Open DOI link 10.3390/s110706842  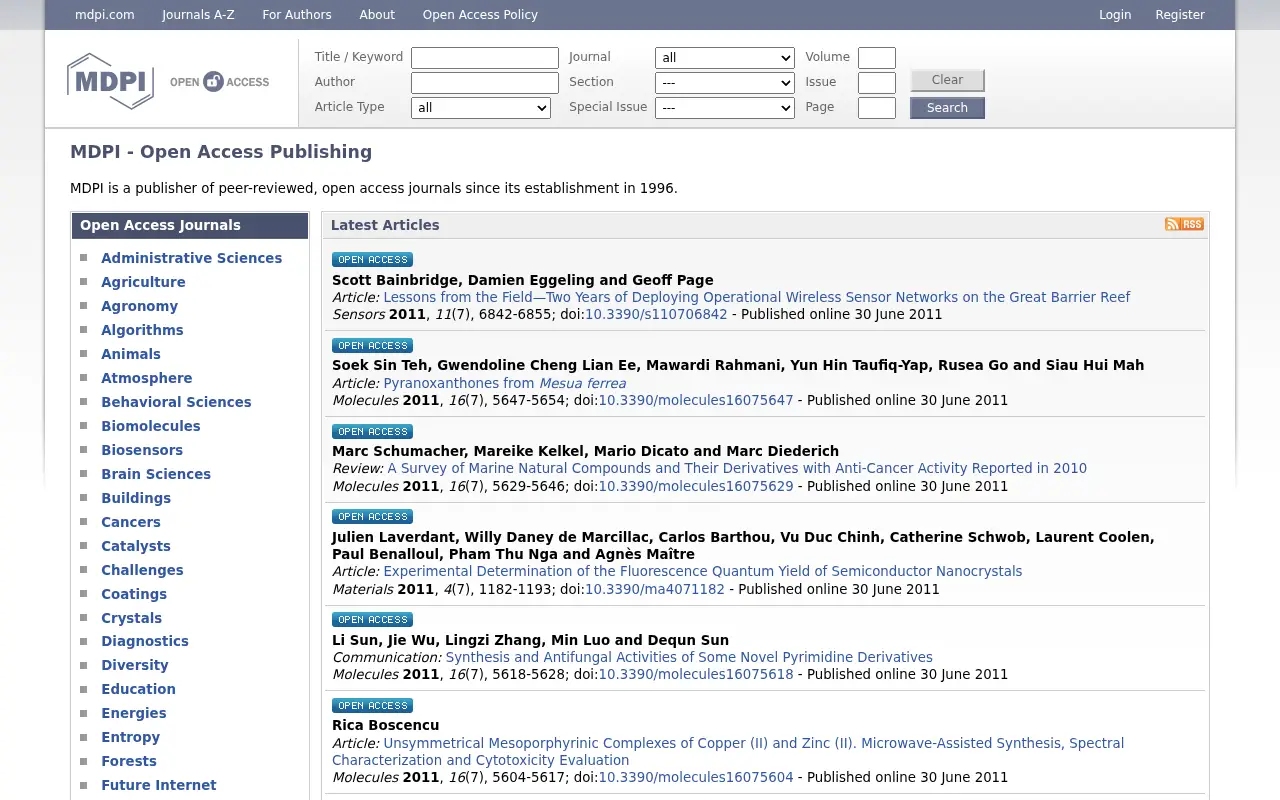click(656, 314)
